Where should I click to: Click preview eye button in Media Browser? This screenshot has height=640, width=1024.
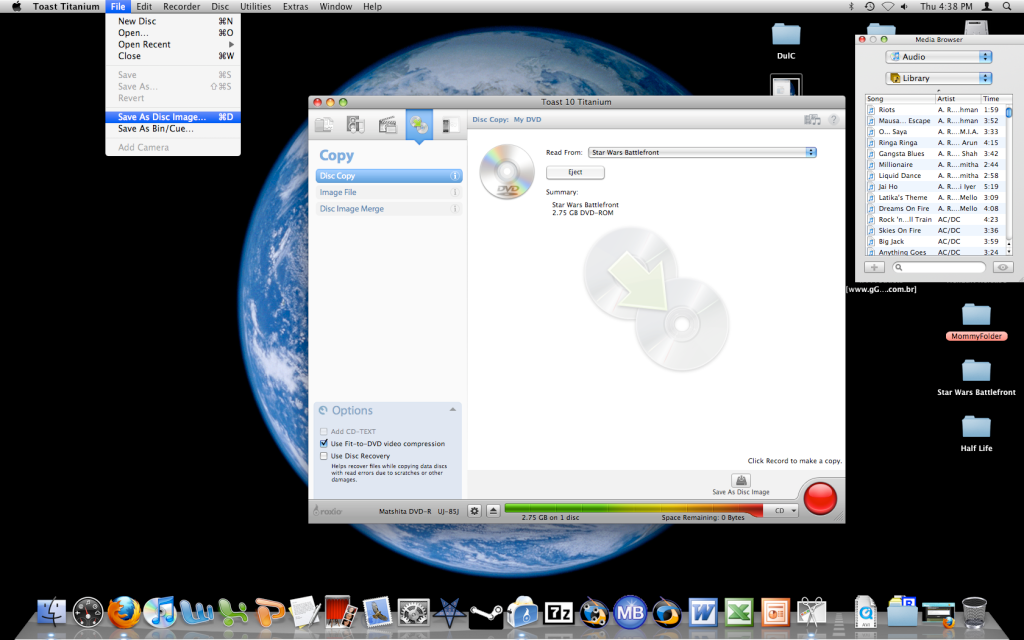tap(1002, 267)
